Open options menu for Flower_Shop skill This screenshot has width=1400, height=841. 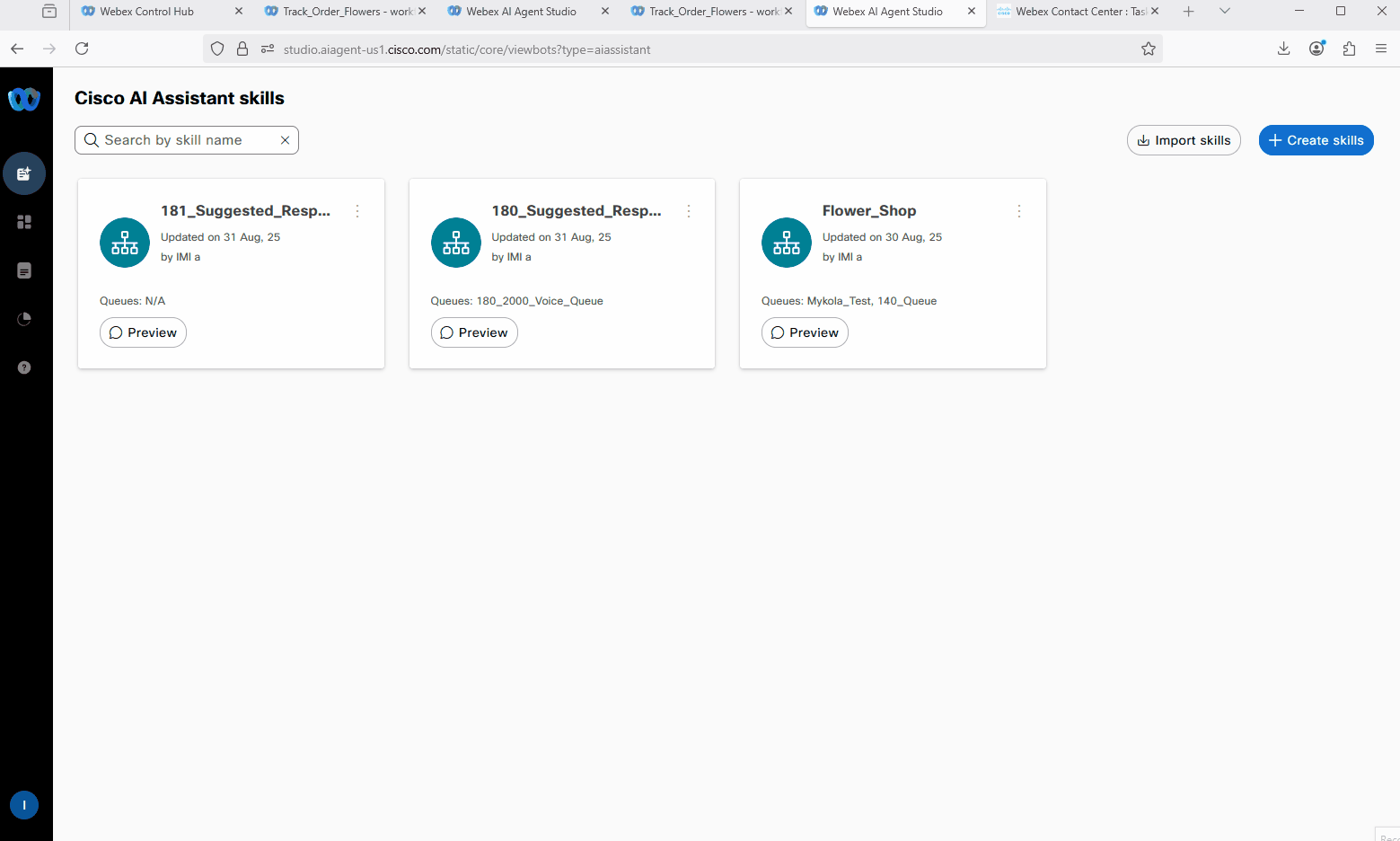pyautogui.click(x=1019, y=211)
